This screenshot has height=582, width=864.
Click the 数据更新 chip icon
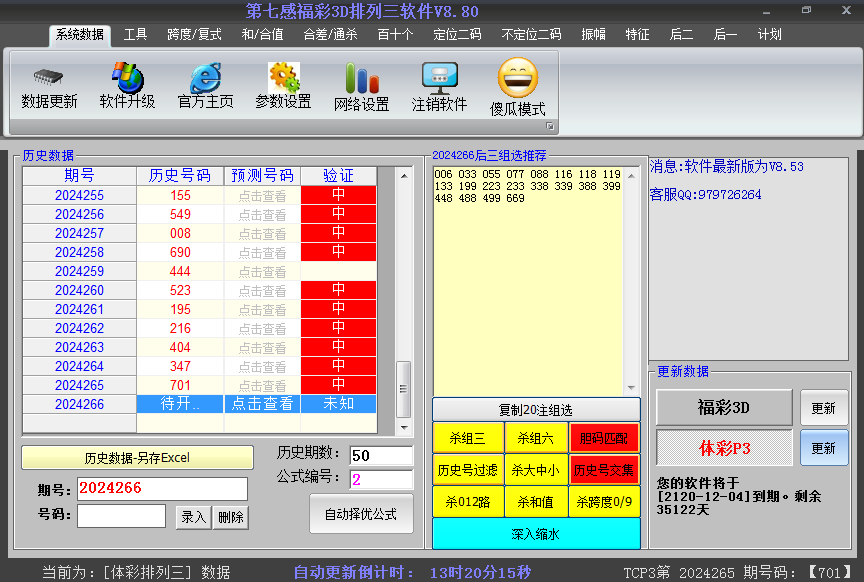pyautogui.click(x=48, y=77)
